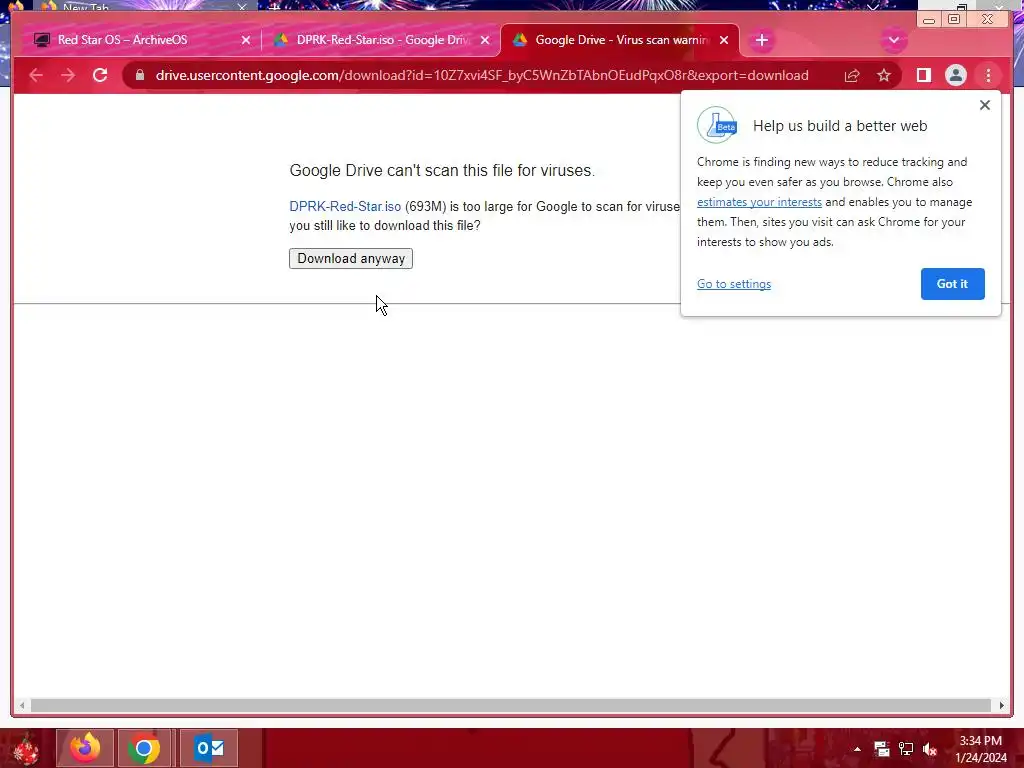Show hidden system tray icons
The image size is (1024, 768).
(857, 749)
